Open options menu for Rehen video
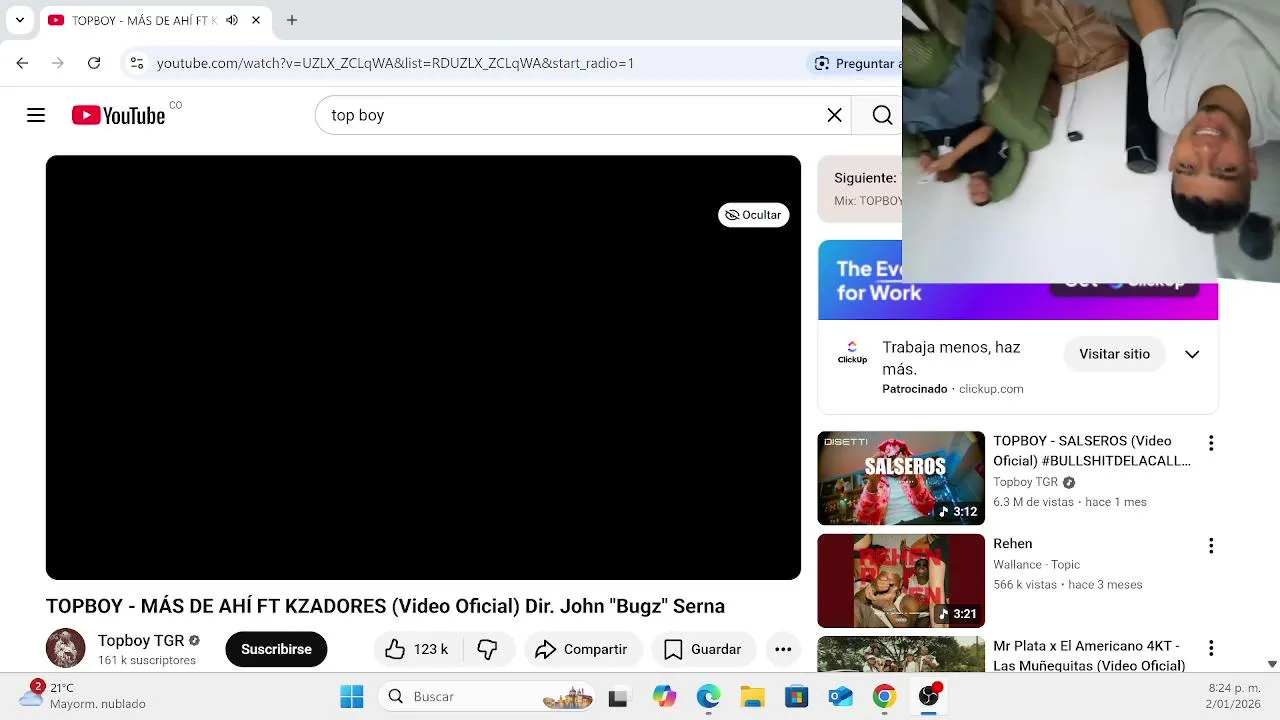Viewport: 1280px width, 720px height. click(1211, 546)
